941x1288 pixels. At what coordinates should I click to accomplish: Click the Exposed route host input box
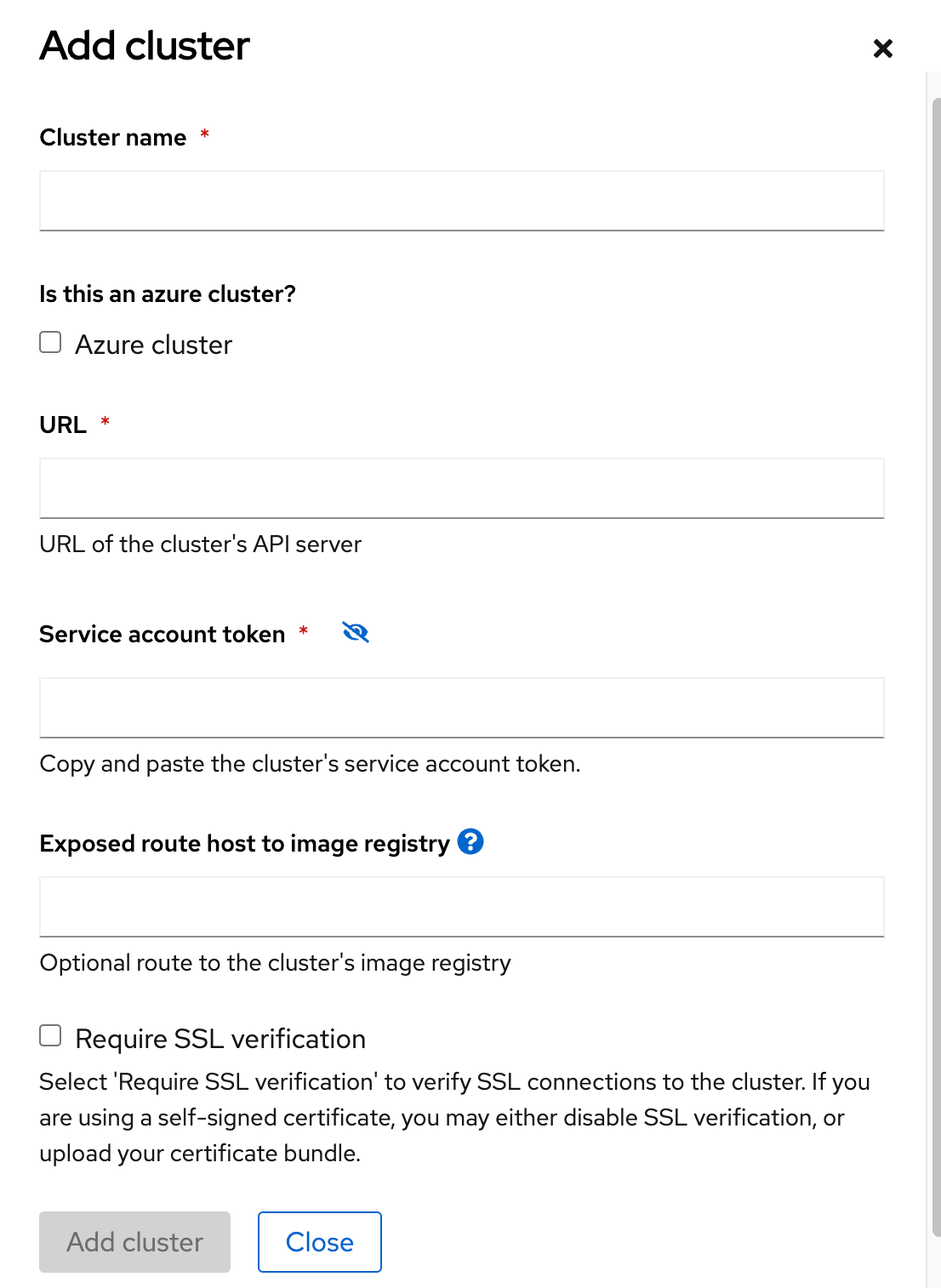tap(461, 907)
